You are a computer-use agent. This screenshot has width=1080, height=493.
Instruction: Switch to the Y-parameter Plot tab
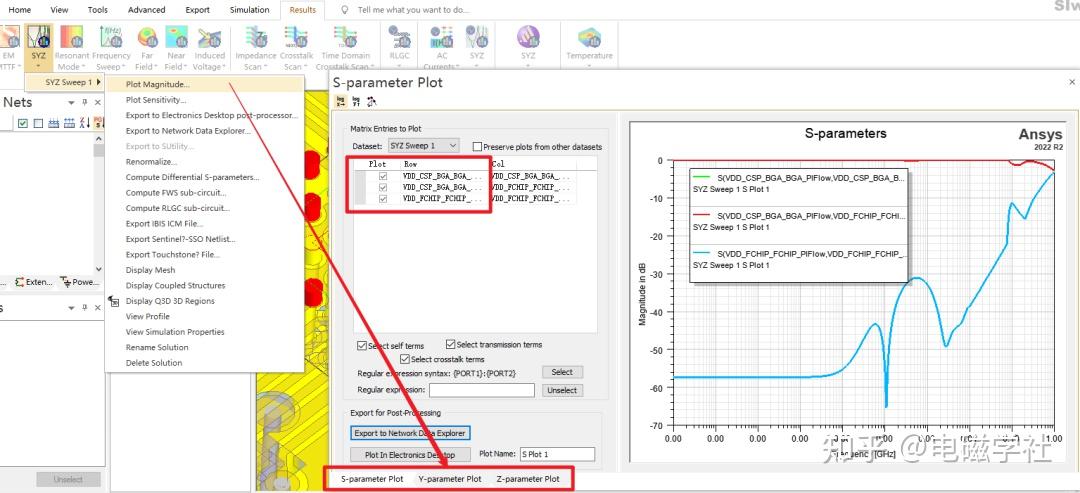450,479
